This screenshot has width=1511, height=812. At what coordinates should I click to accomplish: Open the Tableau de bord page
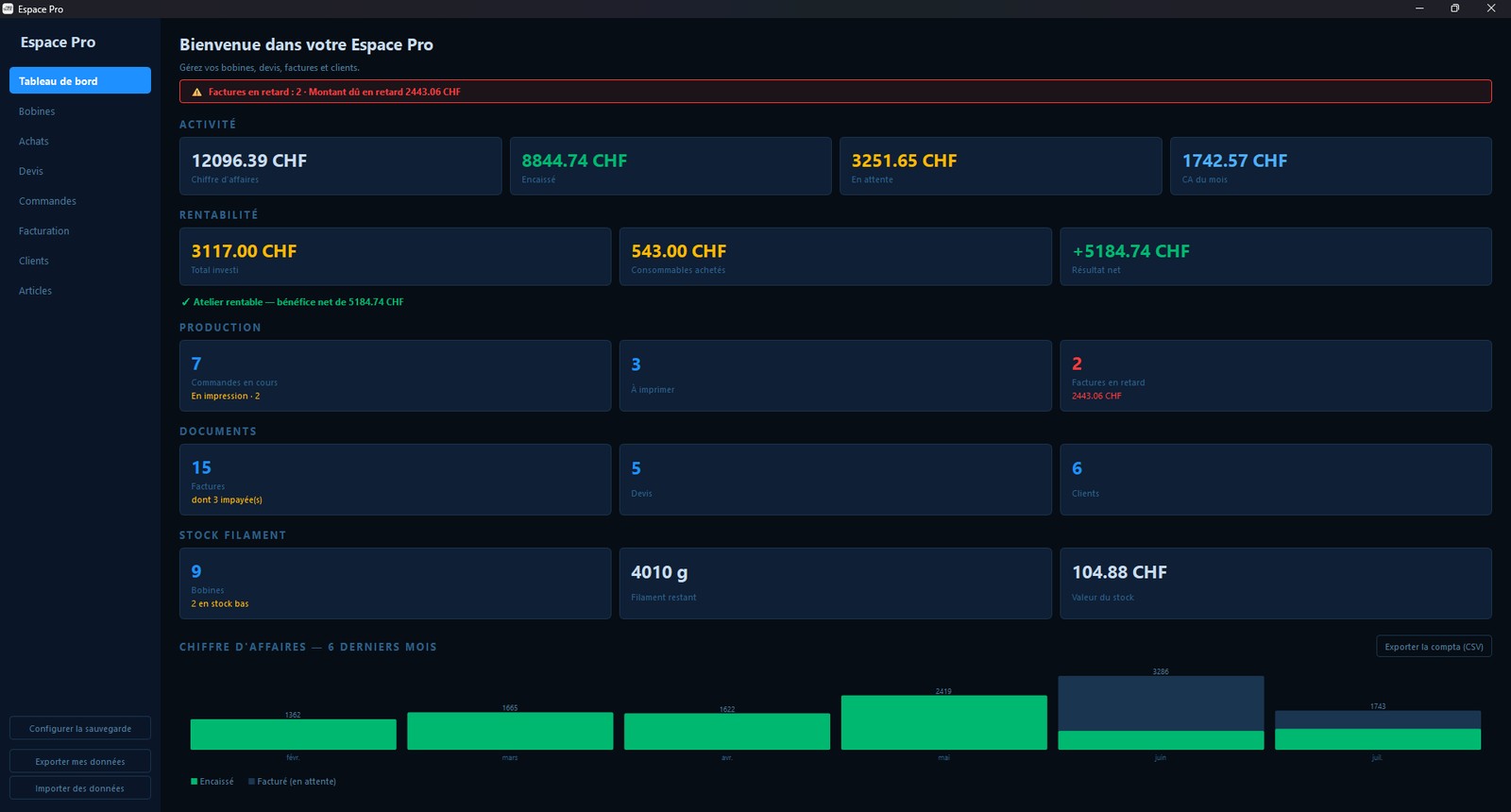[80, 80]
